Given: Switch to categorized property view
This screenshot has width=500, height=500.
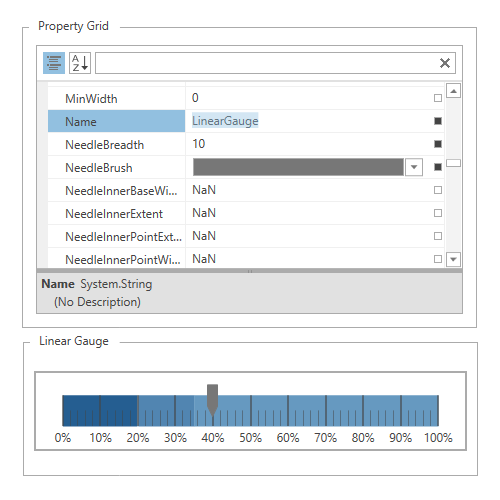Looking at the screenshot, I should tap(54, 63).
